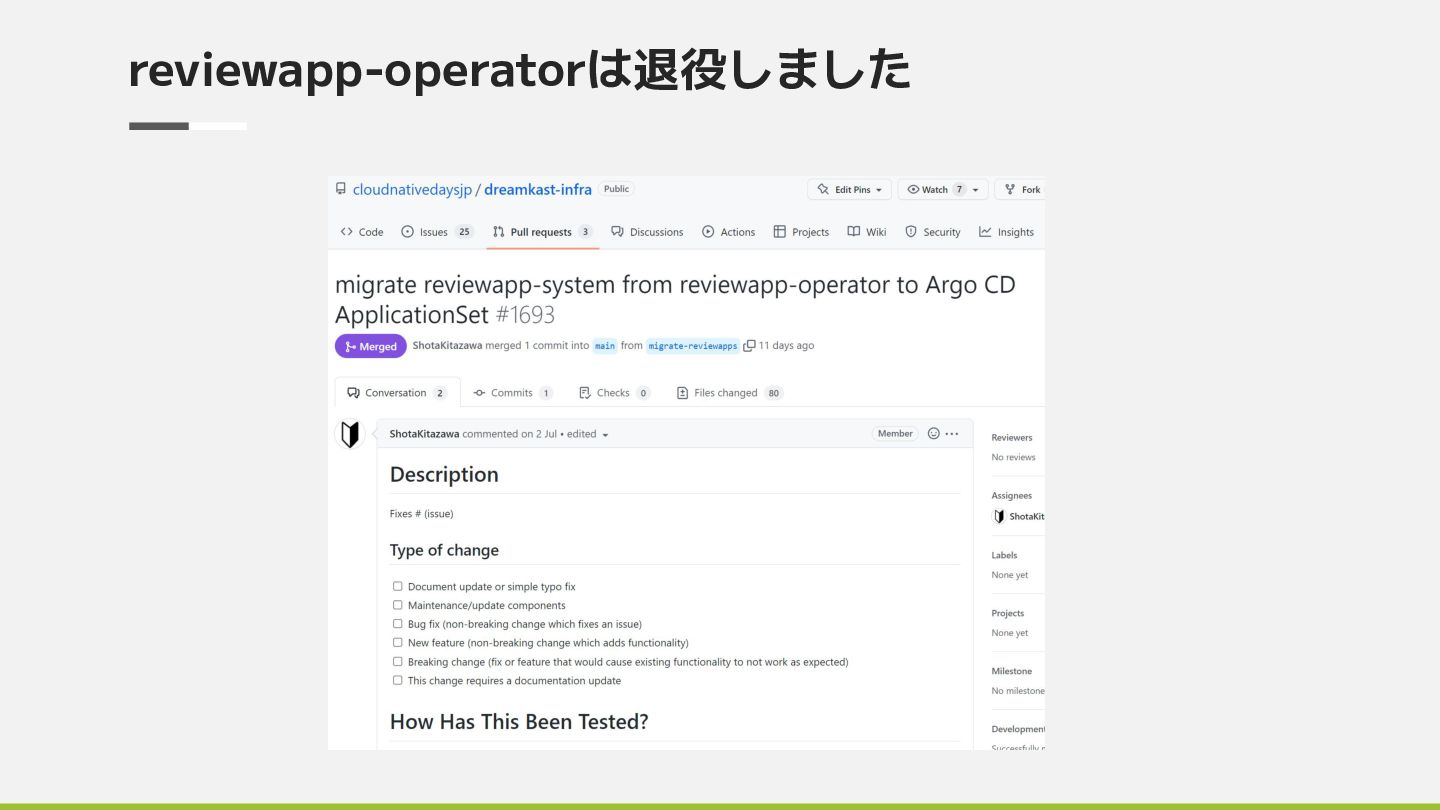Viewport: 1440px width, 810px height.
Task: Click the Wiki book icon
Action: pos(854,232)
